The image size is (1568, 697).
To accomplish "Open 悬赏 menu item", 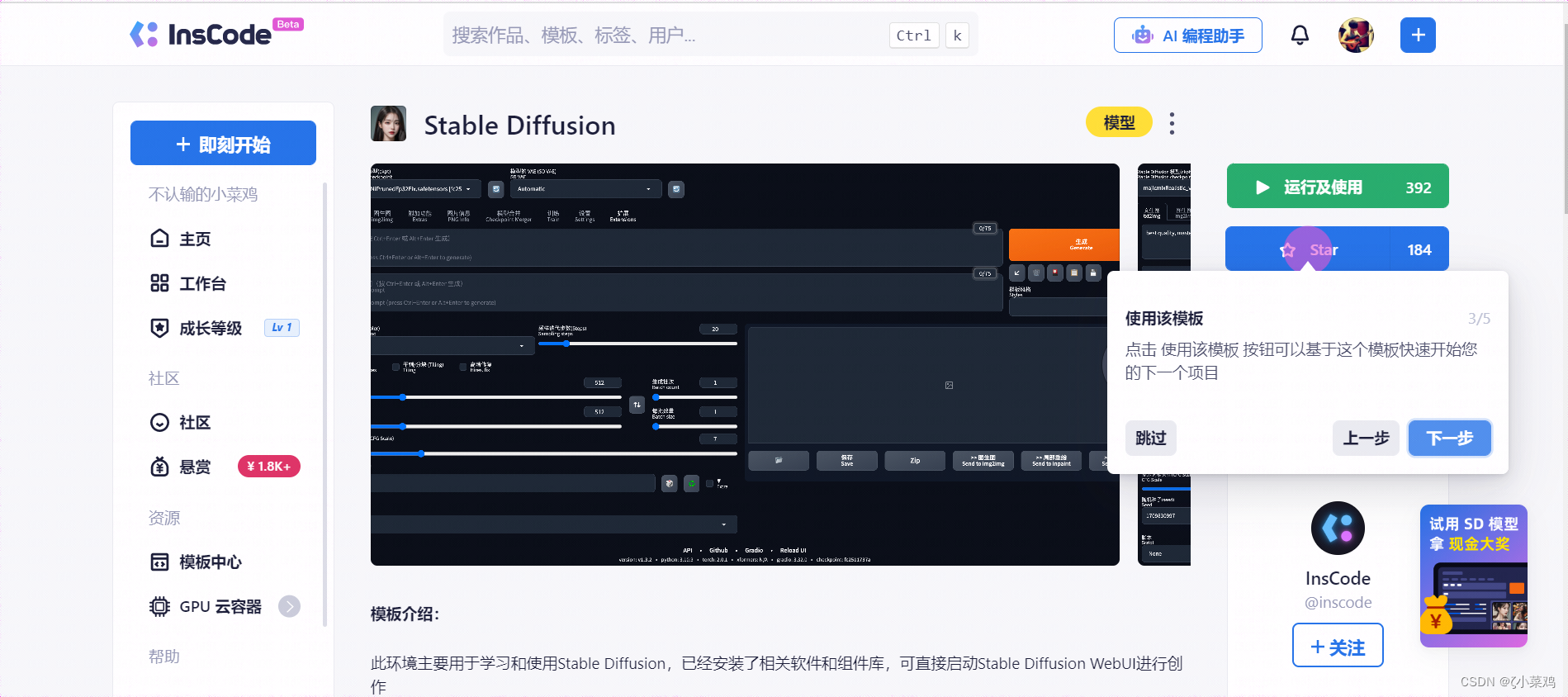I will [x=195, y=467].
